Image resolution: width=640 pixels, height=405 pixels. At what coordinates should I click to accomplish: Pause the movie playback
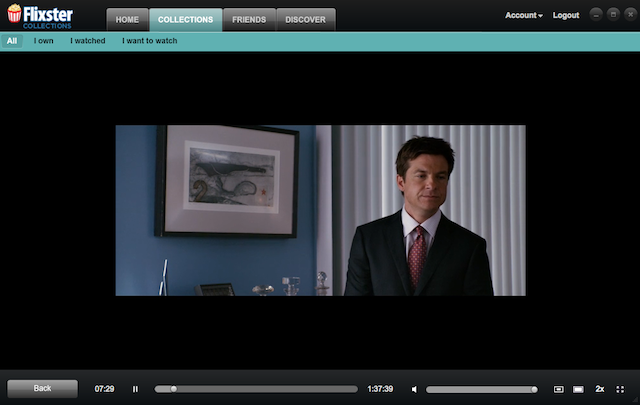tap(135, 389)
